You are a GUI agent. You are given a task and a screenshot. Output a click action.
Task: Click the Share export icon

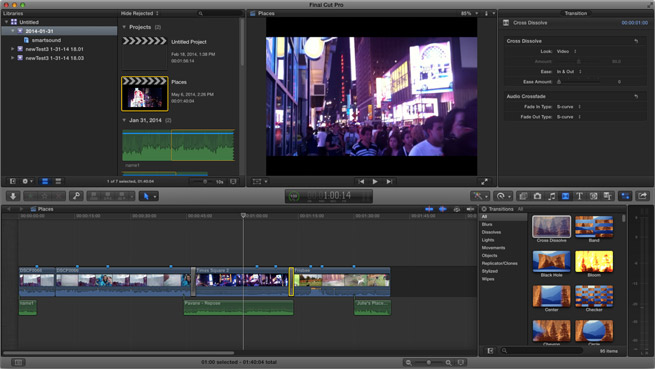pyautogui.click(x=643, y=196)
